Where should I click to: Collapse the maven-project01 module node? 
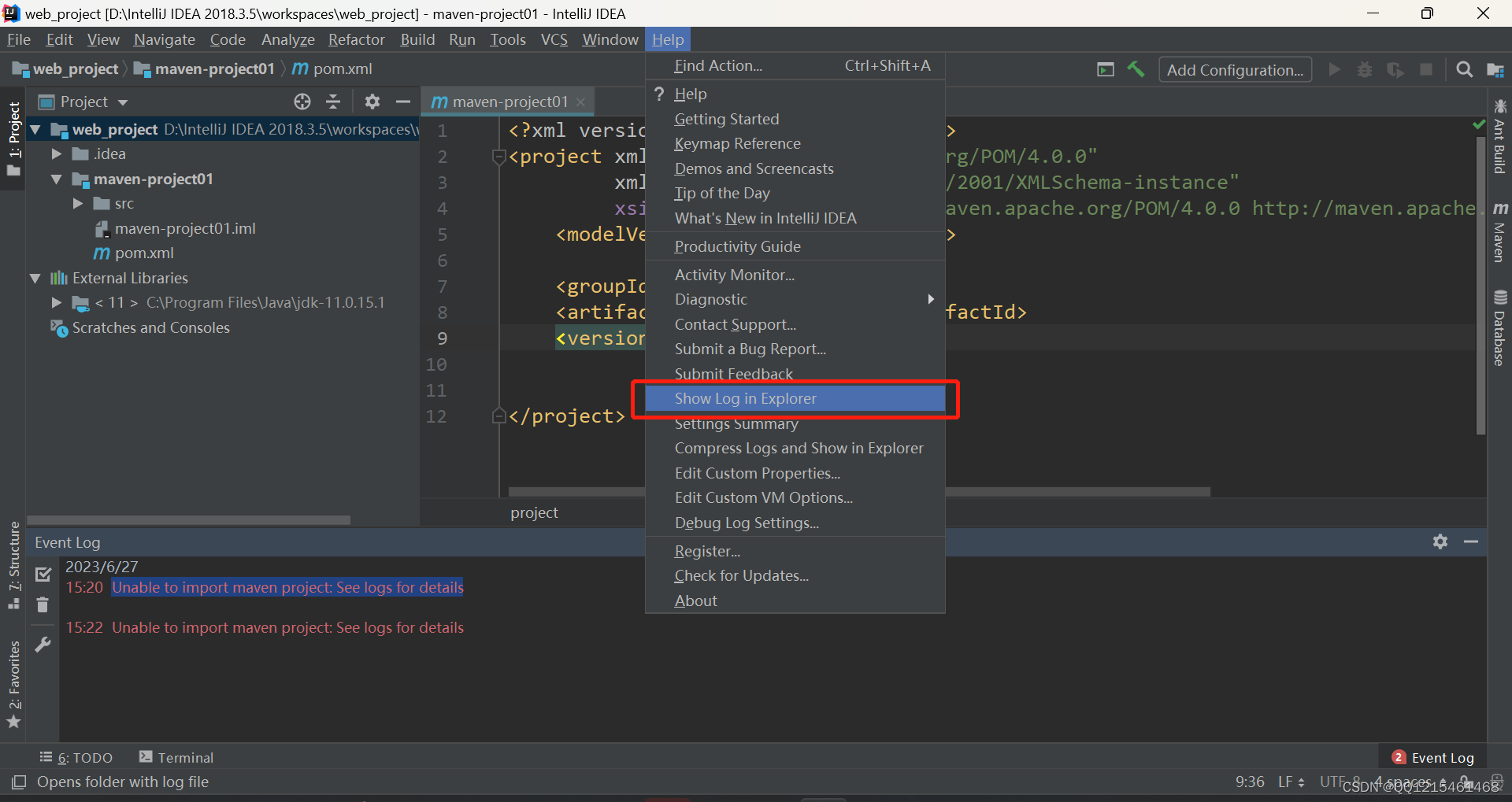click(x=56, y=179)
